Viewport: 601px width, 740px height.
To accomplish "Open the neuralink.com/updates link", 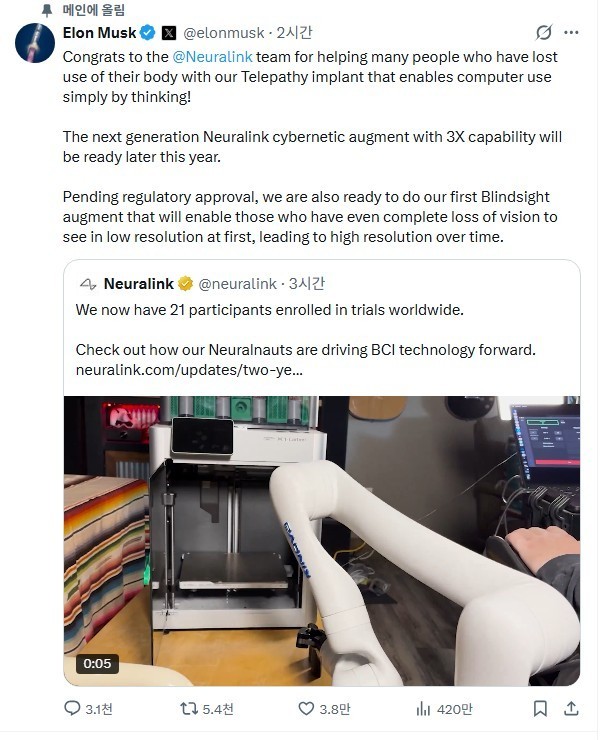I will click(189, 370).
